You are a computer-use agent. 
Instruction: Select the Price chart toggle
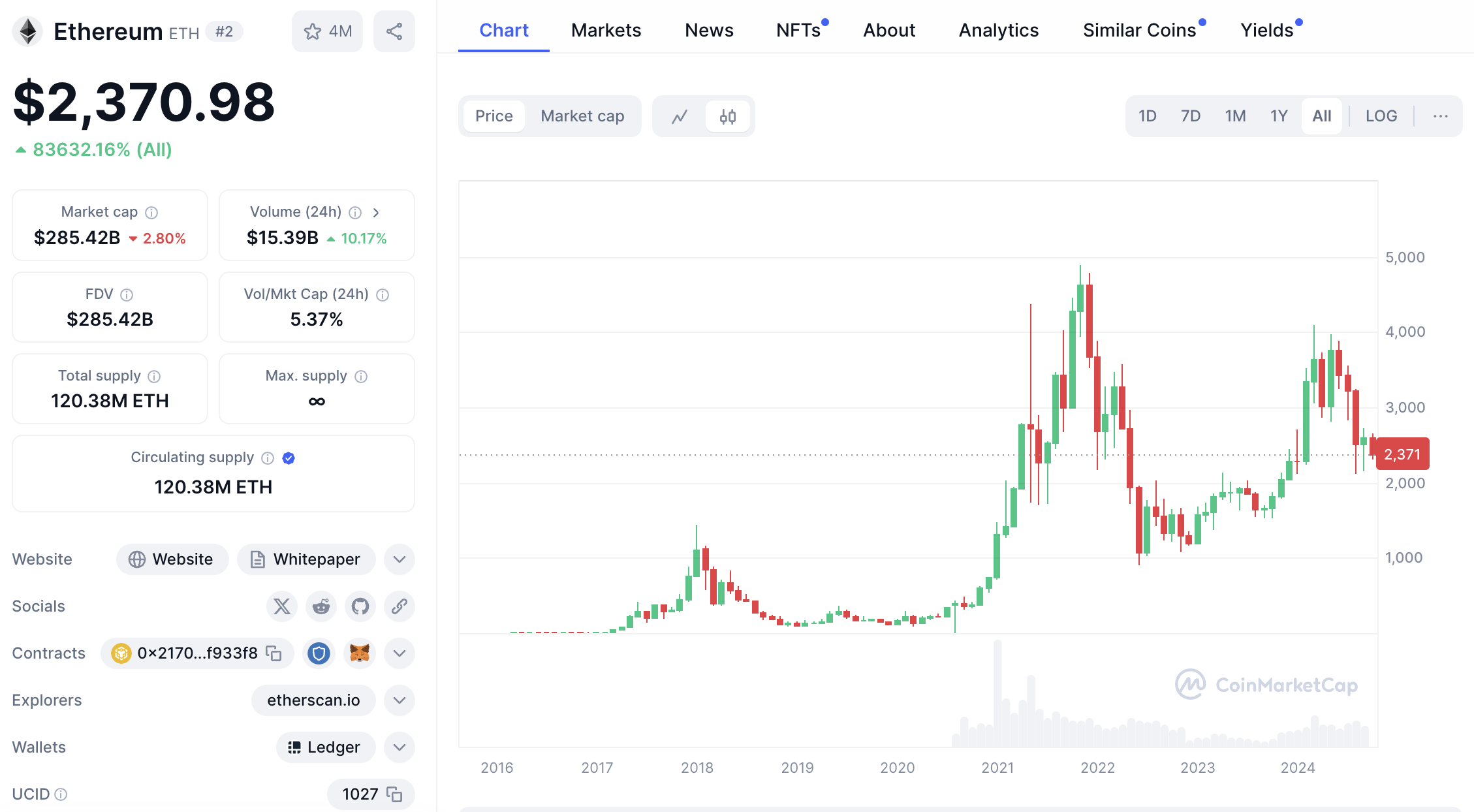pos(494,116)
